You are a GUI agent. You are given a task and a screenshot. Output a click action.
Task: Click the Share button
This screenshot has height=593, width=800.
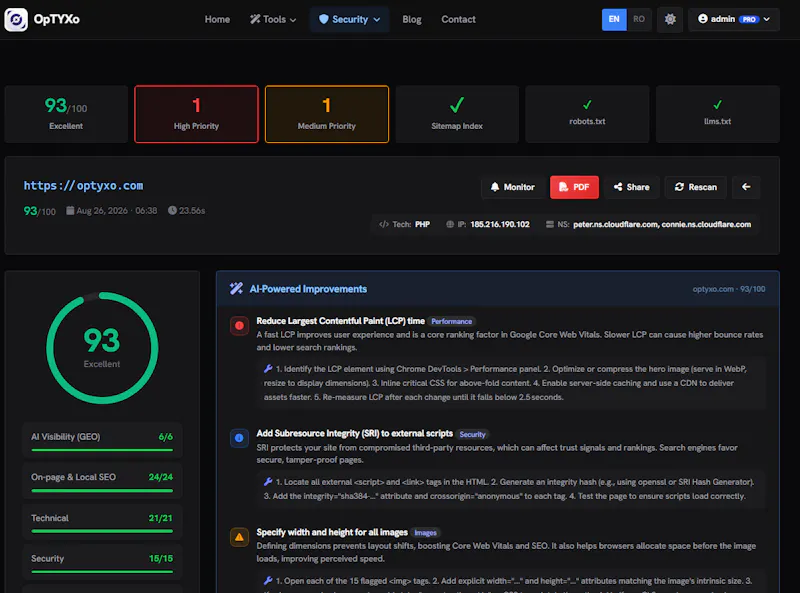[632, 187]
